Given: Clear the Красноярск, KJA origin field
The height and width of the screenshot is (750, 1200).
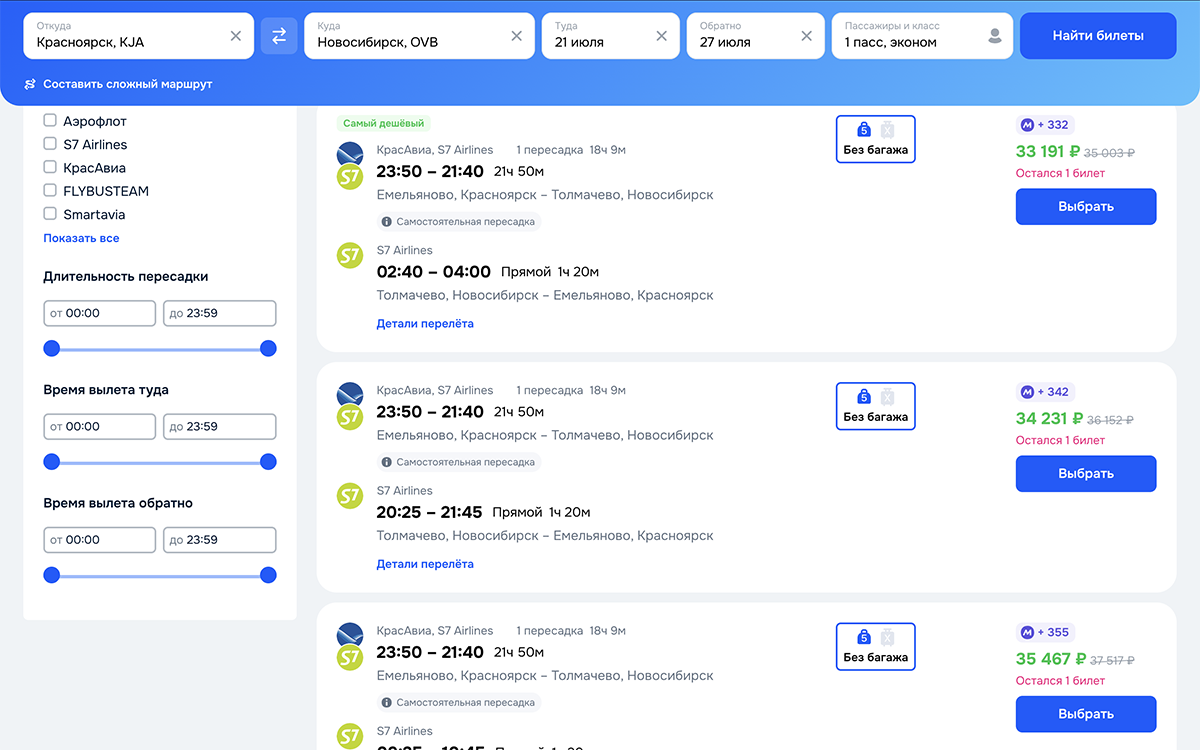Looking at the screenshot, I should [x=236, y=36].
